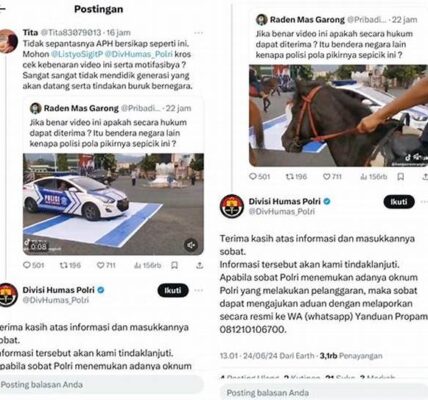The image size is (428, 400).
Task: Tap repost icon showing 196 on left post
Action: pos(70,265)
